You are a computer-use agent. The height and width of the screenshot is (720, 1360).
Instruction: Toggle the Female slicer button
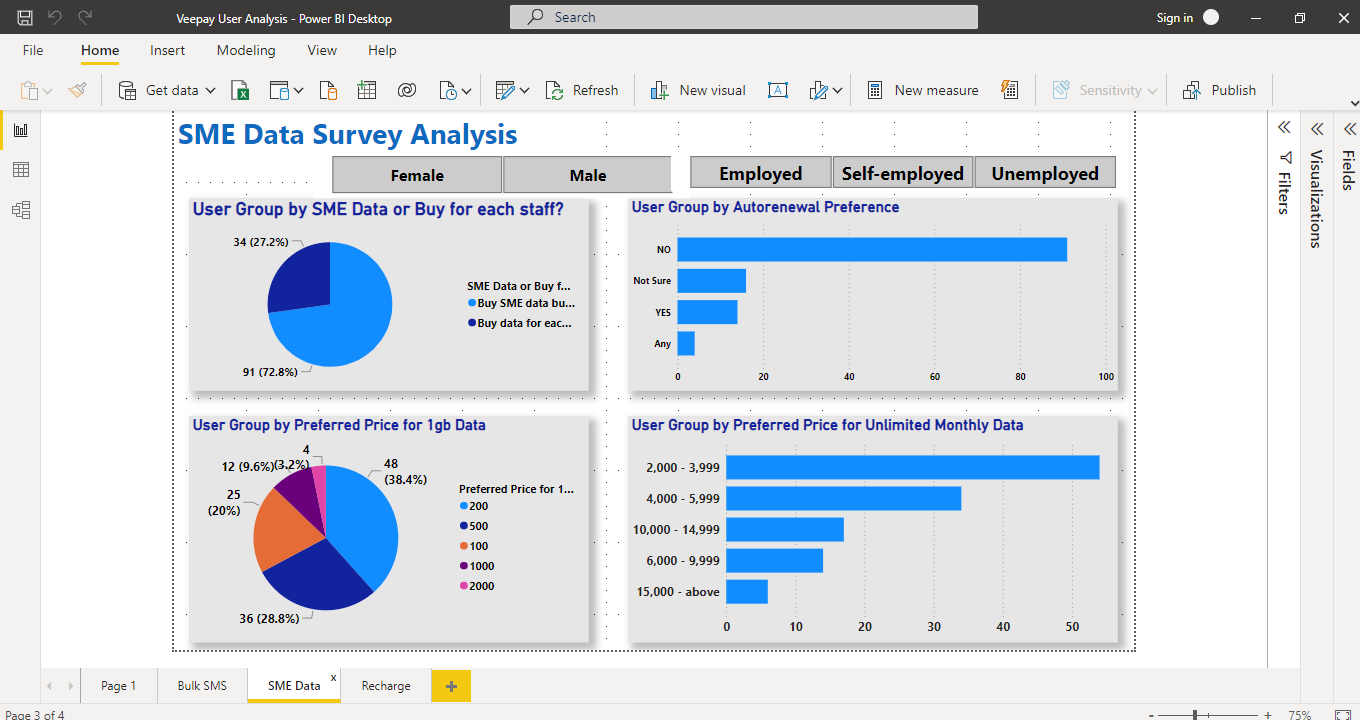click(x=417, y=175)
